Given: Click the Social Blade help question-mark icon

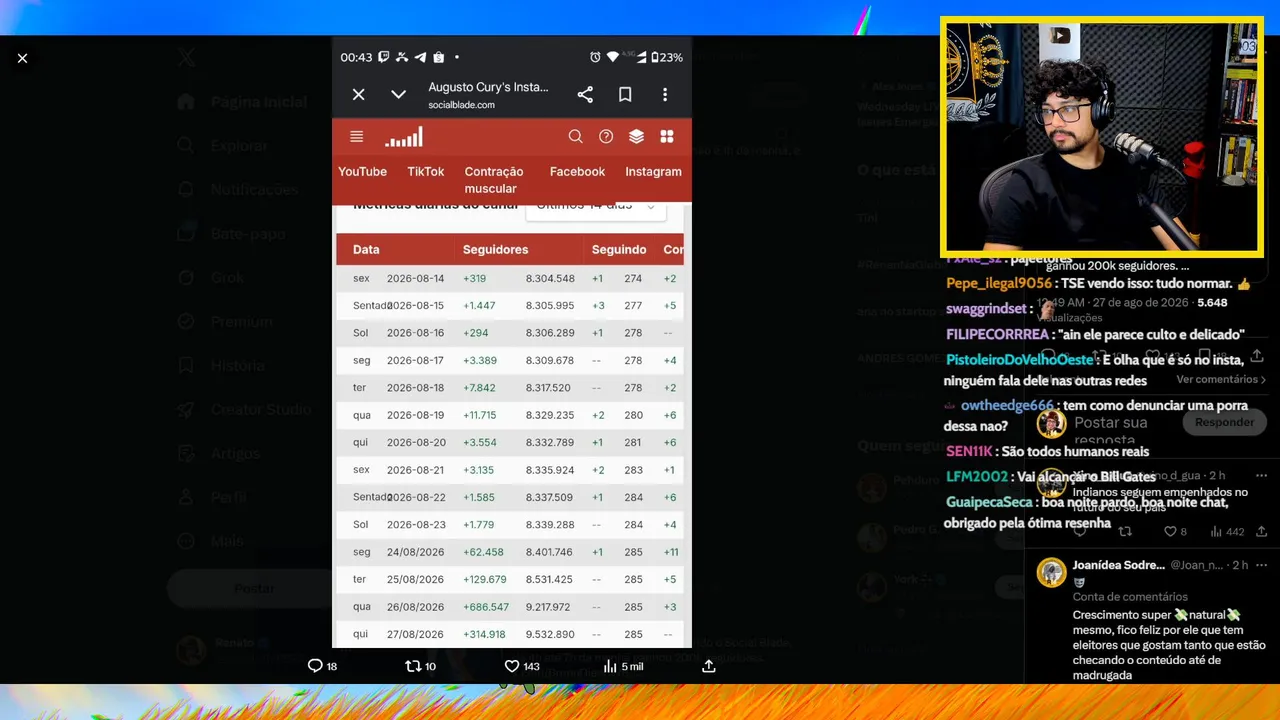Looking at the screenshot, I should click(x=606, y=137).
